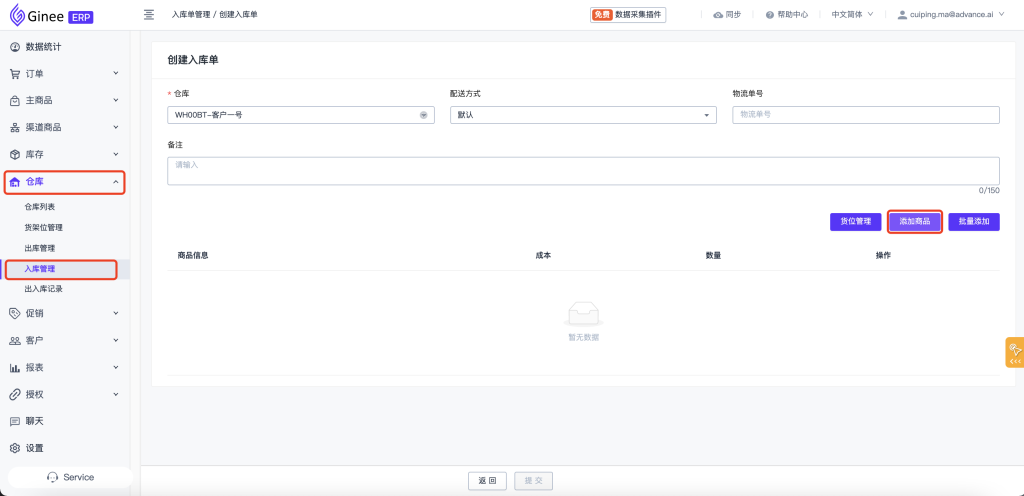
Task: Open 设置 settings in sidebar
Action: (34, 448)
